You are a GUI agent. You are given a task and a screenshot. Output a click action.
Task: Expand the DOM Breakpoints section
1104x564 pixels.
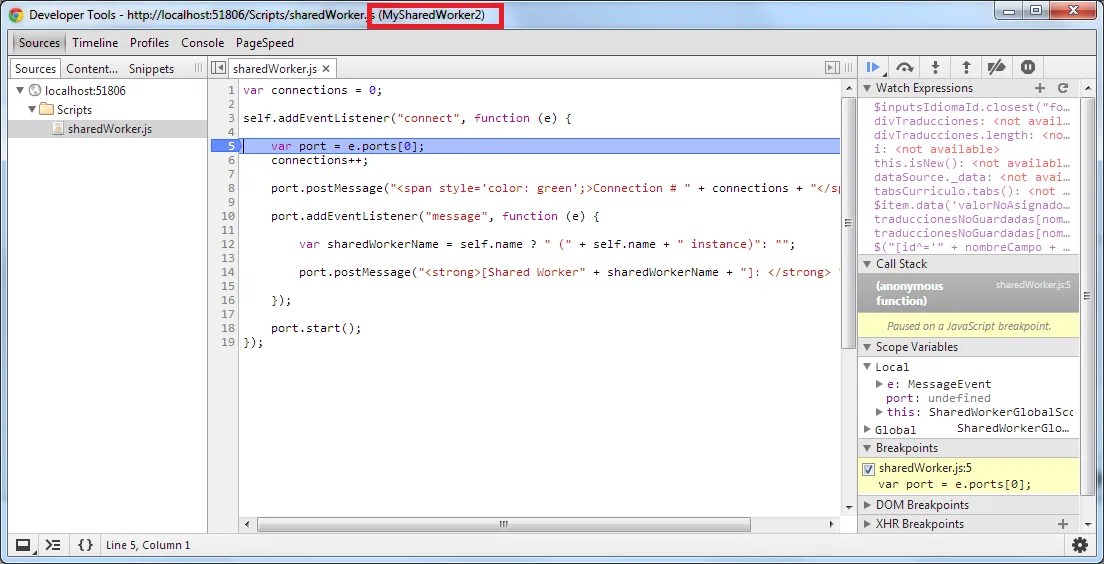[x=867, y=505]
